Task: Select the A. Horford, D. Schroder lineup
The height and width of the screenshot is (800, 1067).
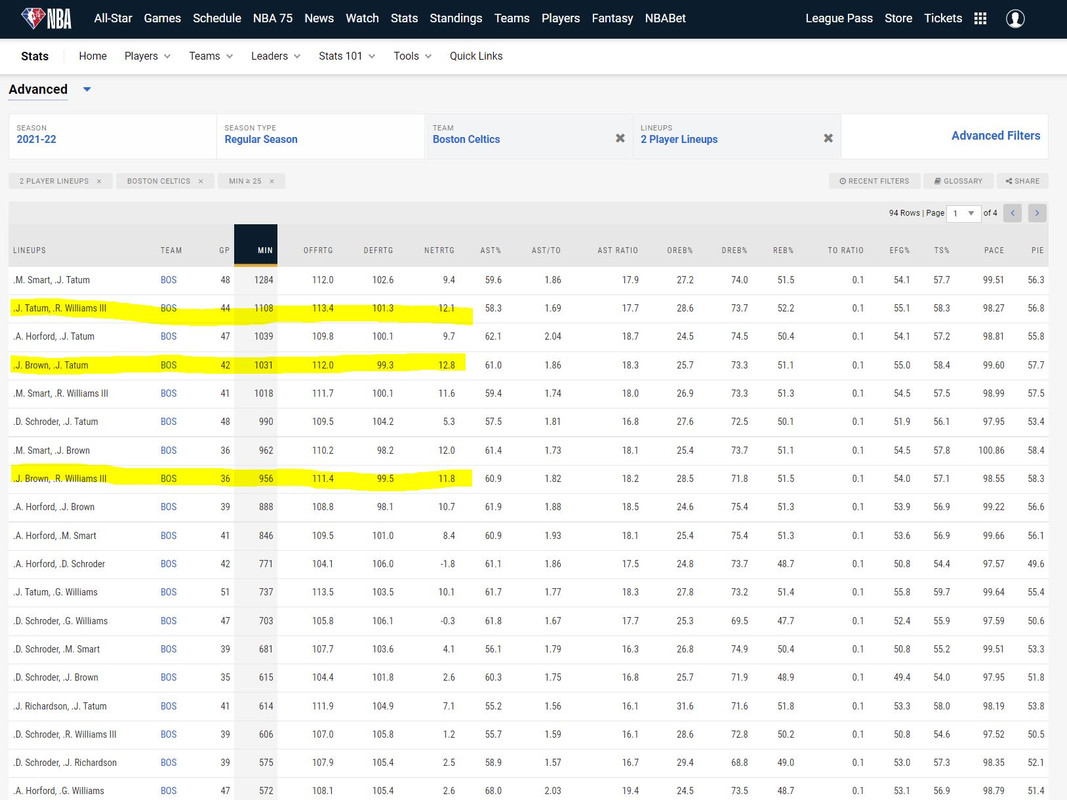Action: click(59, 564)
